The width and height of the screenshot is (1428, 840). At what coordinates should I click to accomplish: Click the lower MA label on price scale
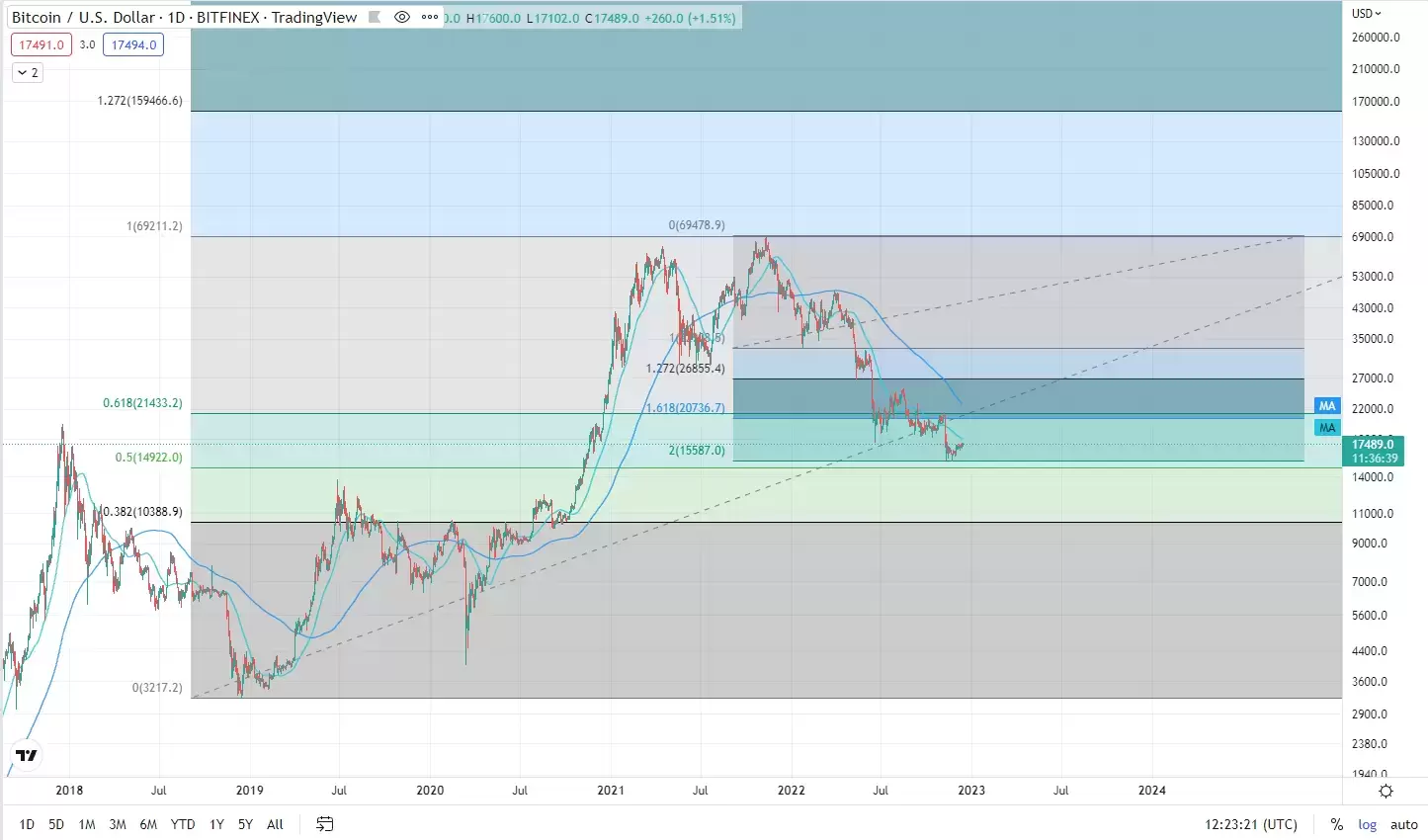[x=1327, y=428]
